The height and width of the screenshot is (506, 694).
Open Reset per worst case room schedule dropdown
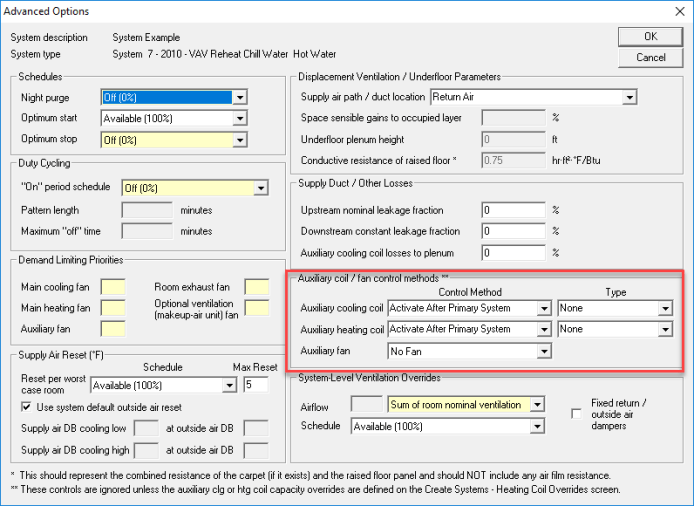pos(229,386)
